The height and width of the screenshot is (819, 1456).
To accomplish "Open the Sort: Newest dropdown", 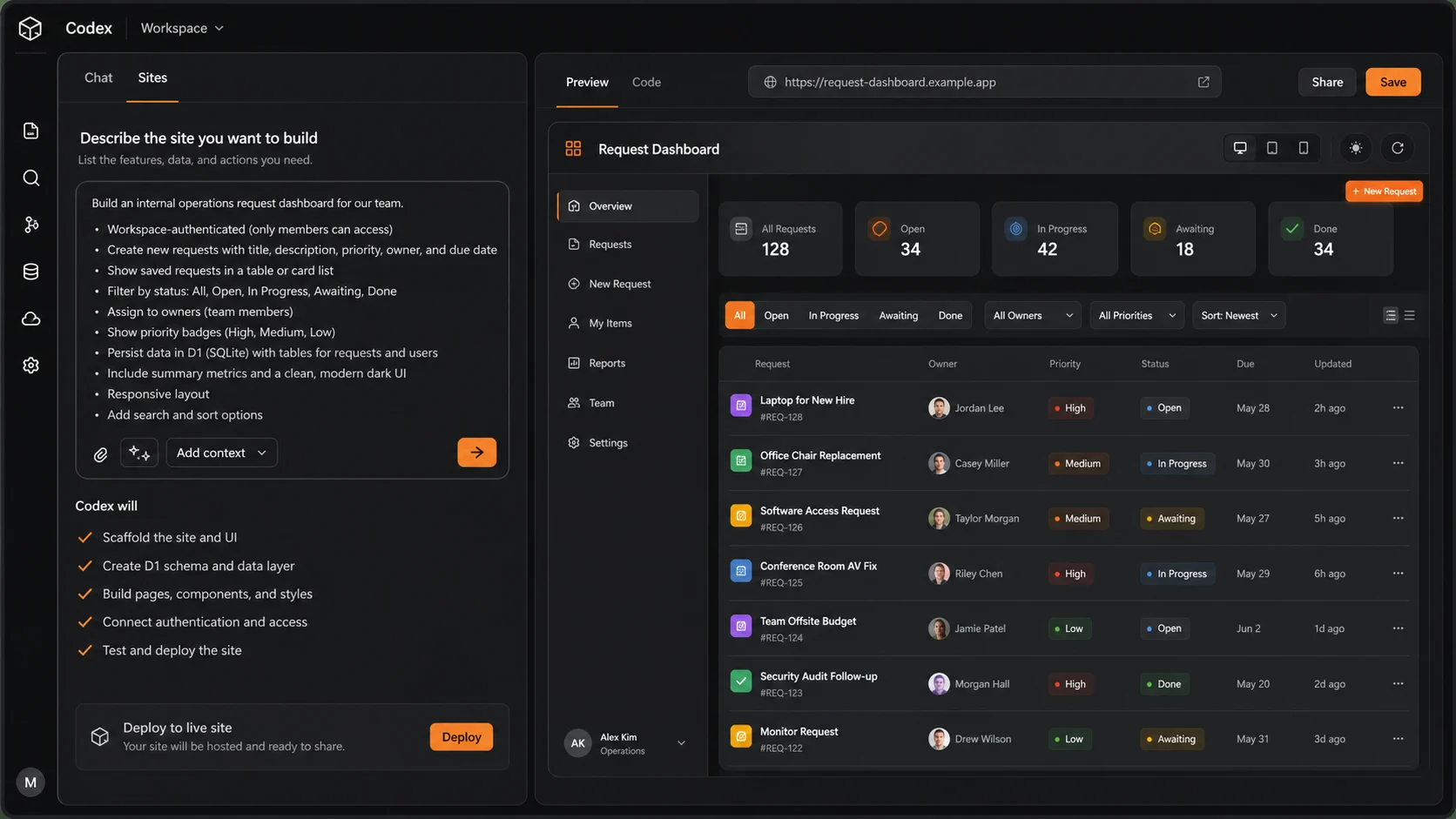I will 1239,316.
